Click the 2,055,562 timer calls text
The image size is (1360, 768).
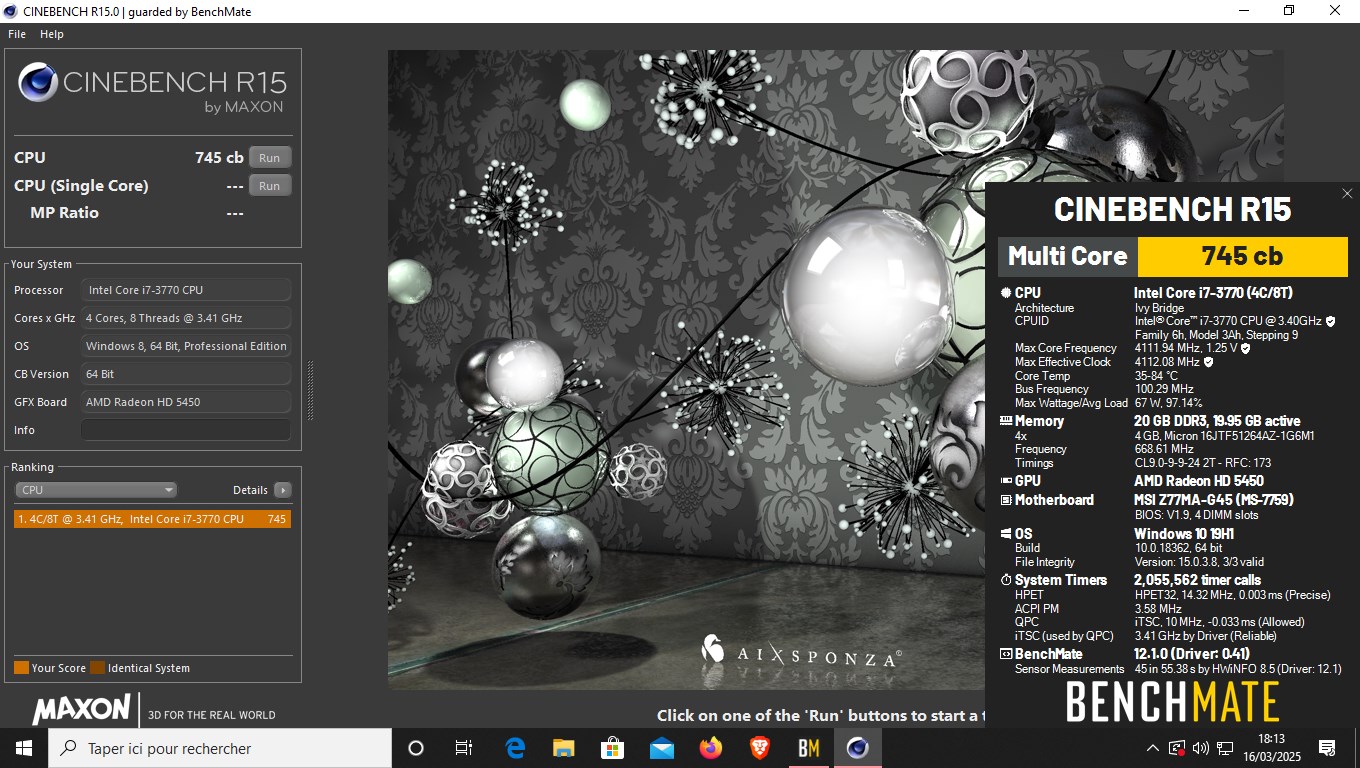tap(1197, 580)
